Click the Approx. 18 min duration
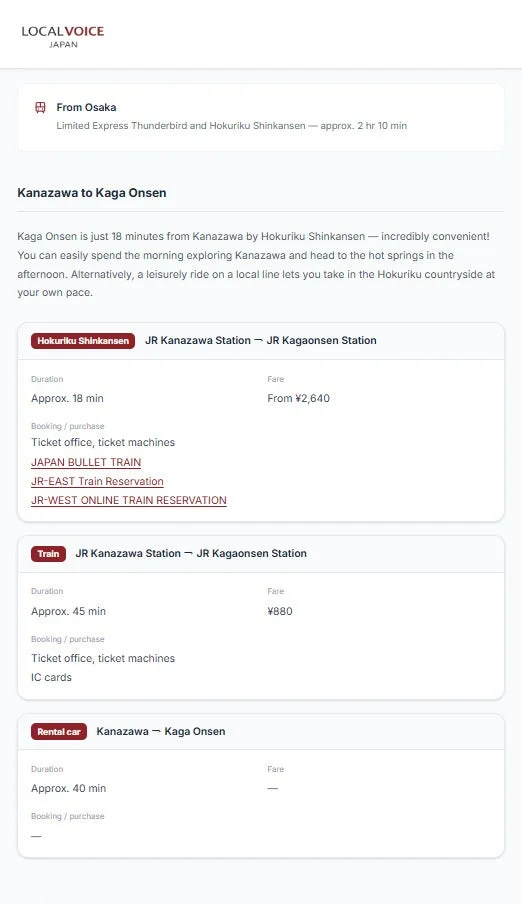Viewport: 522px width, 908px height. tap(67, 398)
